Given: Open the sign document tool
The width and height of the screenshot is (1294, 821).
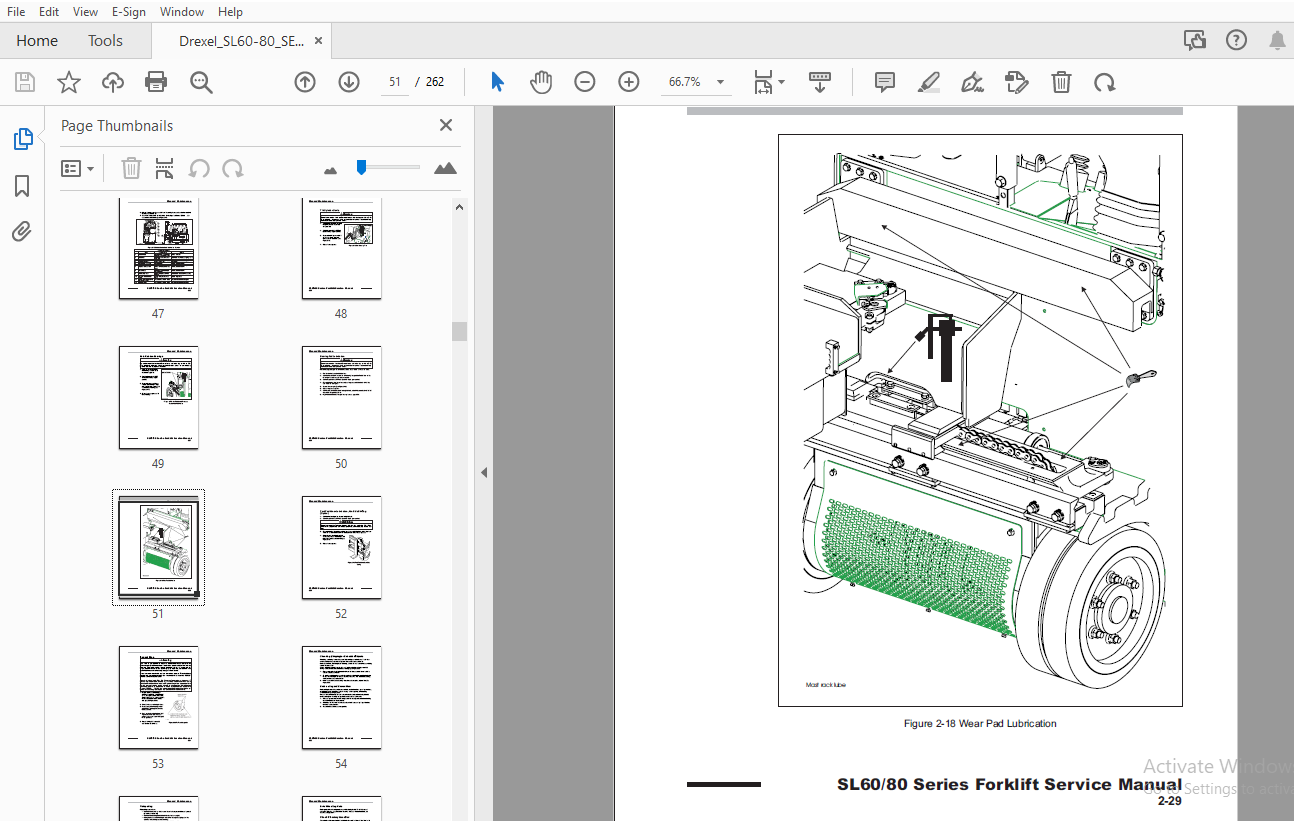Looking at the screenshot, I should (x=972, y=82).
